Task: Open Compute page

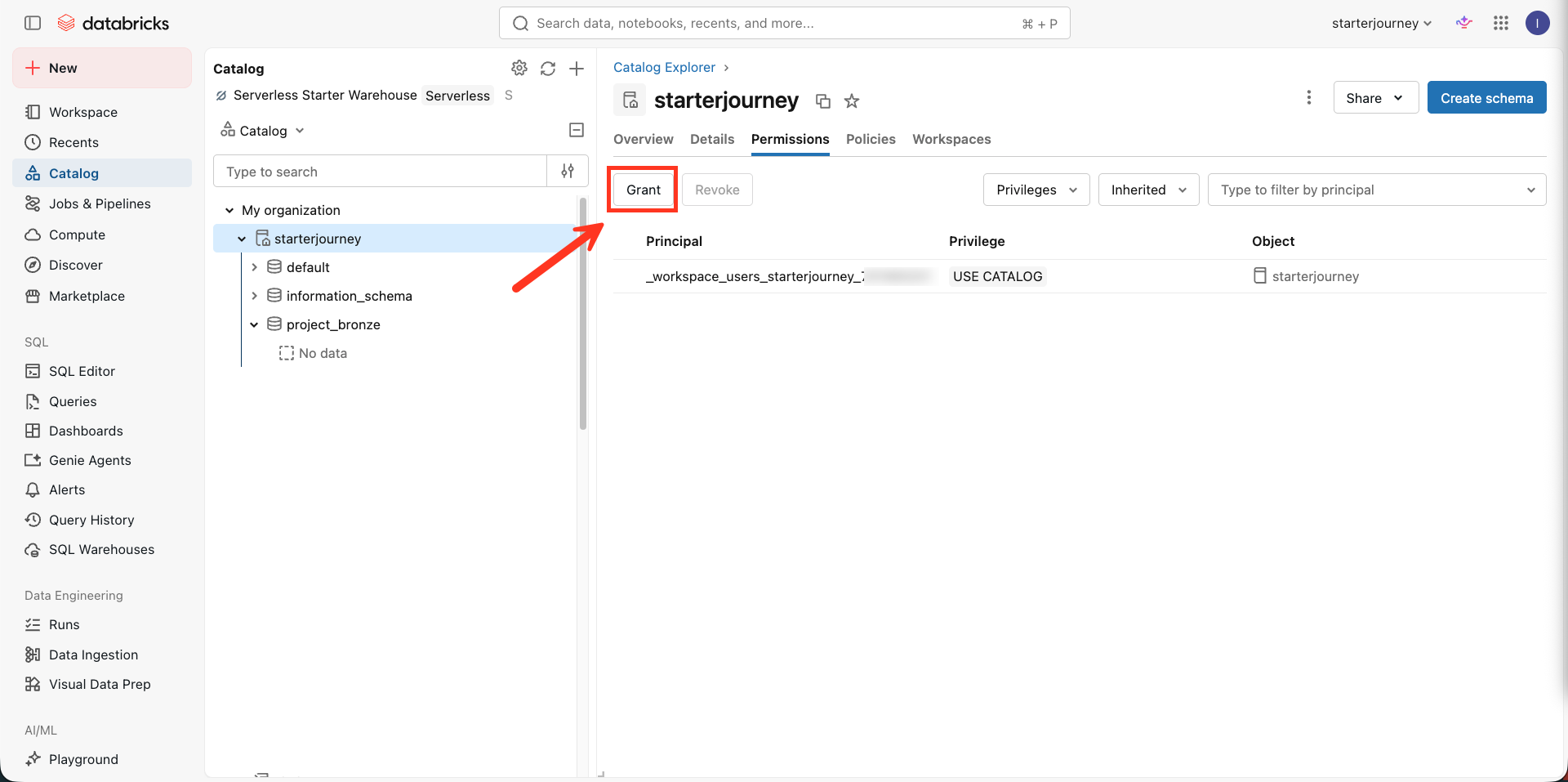Action: pyautogui.click(x=102, y=235)
